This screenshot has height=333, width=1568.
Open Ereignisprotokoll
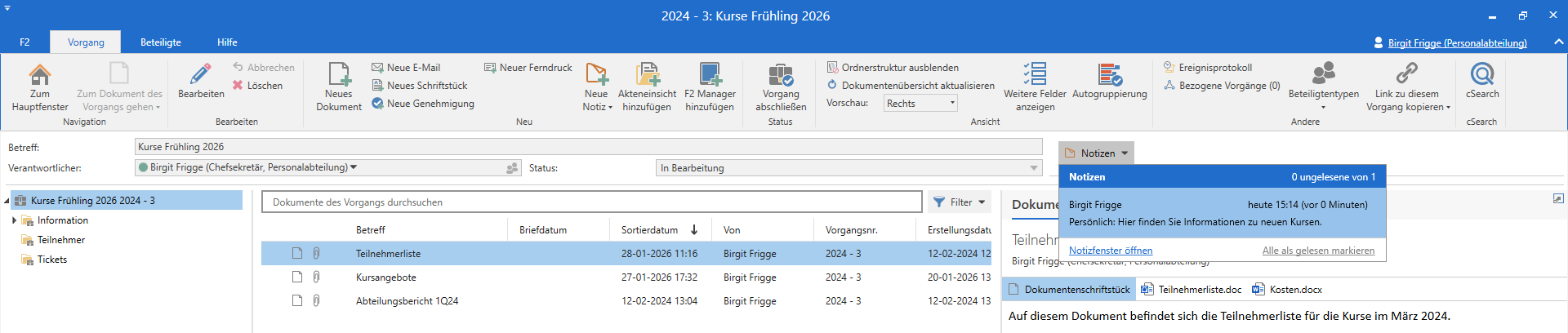(1208, 68)
